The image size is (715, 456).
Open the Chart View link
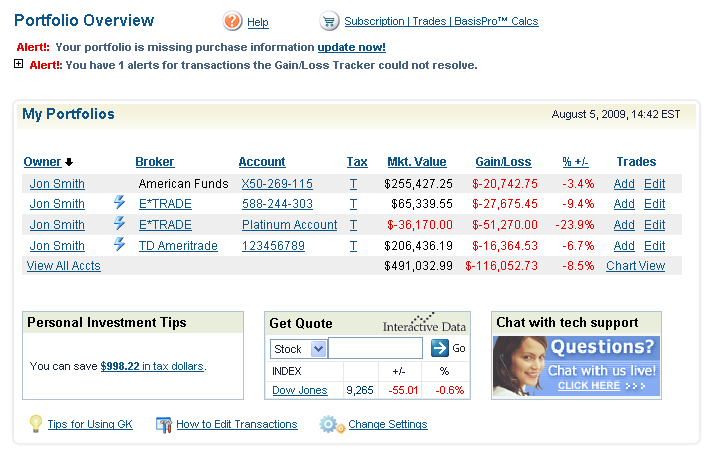636,266
